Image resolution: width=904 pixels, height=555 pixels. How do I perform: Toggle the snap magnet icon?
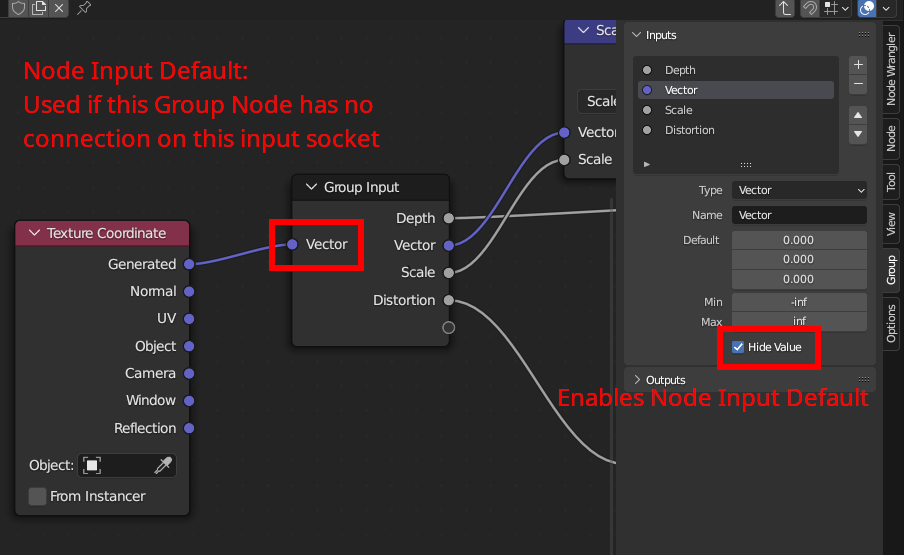click(x=809, y=8)
